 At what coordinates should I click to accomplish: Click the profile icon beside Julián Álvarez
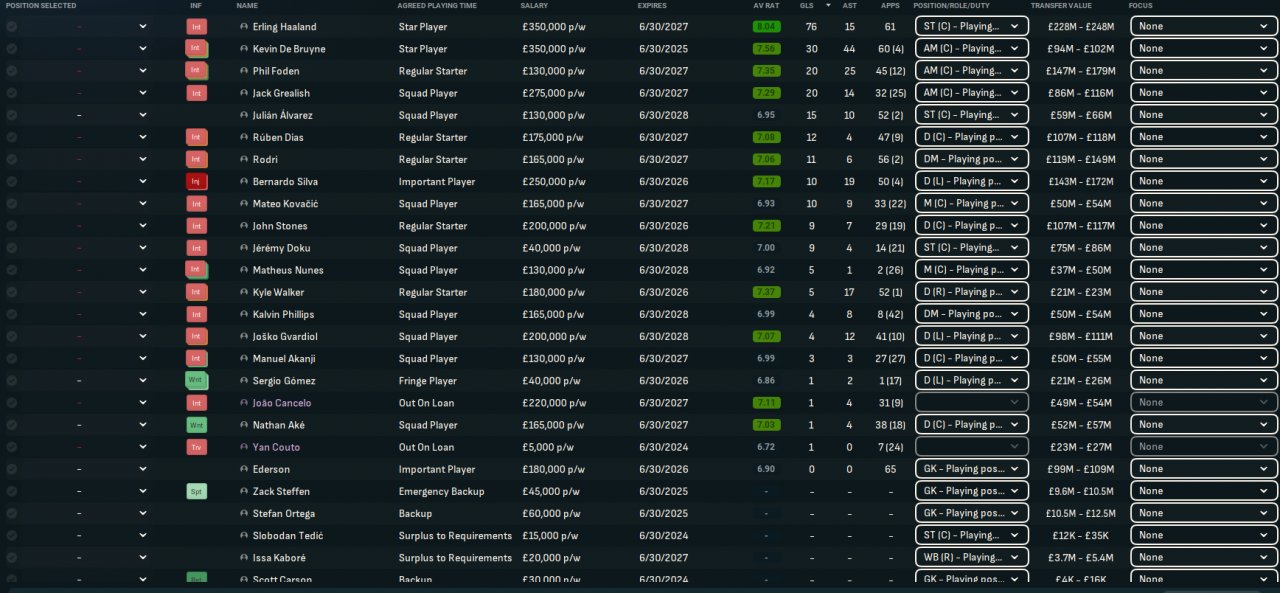tap(244, 115)
